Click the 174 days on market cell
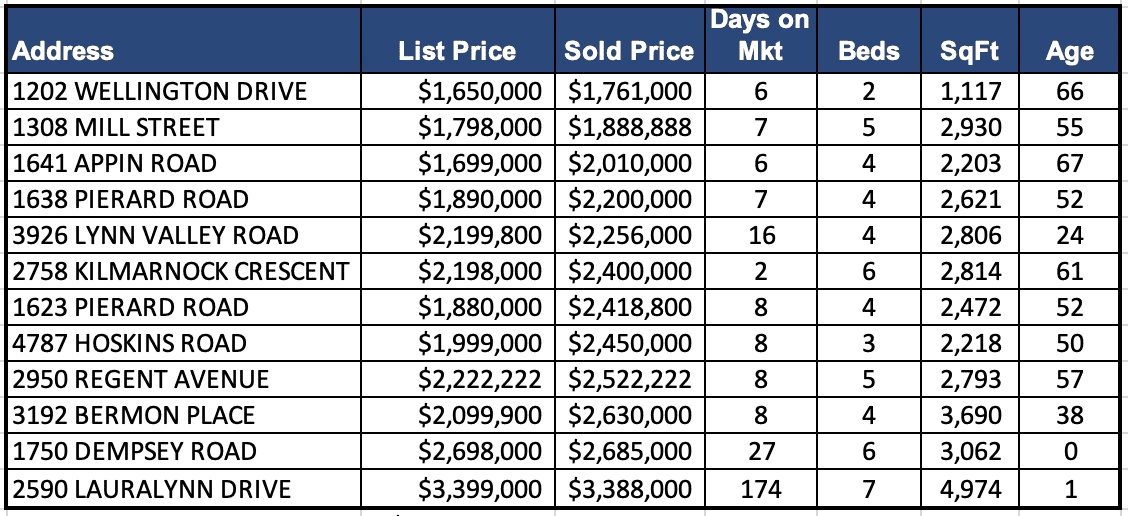 click(761, 488)
